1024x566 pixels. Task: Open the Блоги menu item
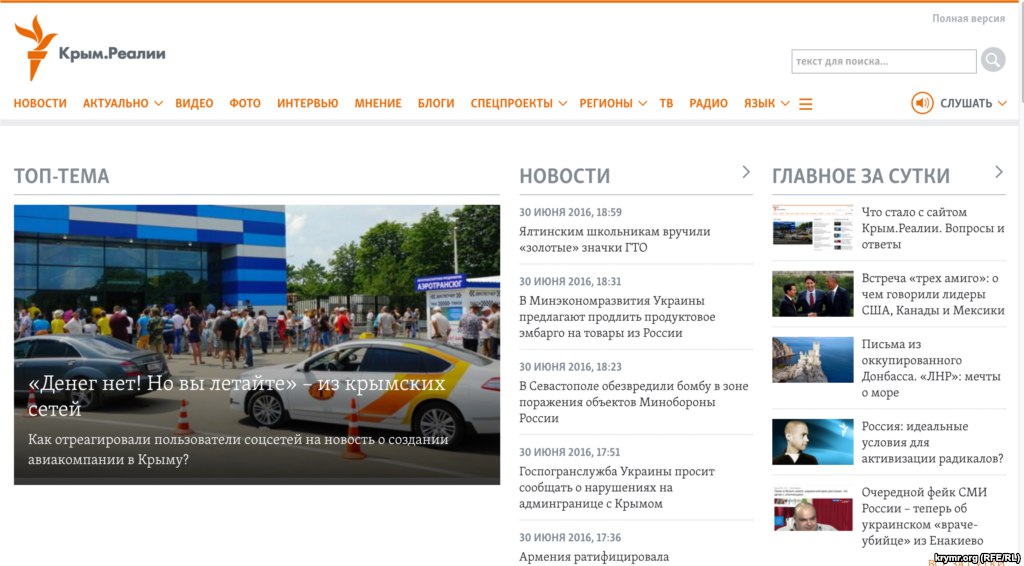436,103
